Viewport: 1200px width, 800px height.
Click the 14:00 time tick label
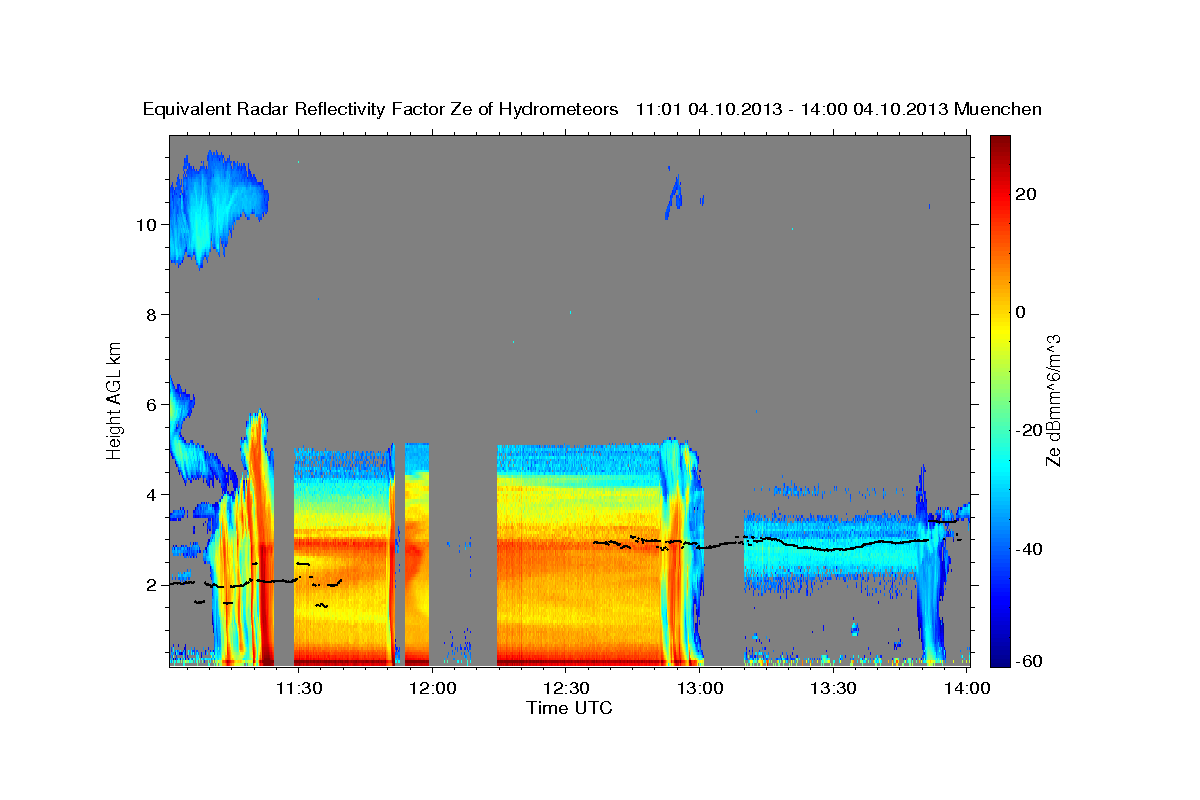[x=967, y=689]
